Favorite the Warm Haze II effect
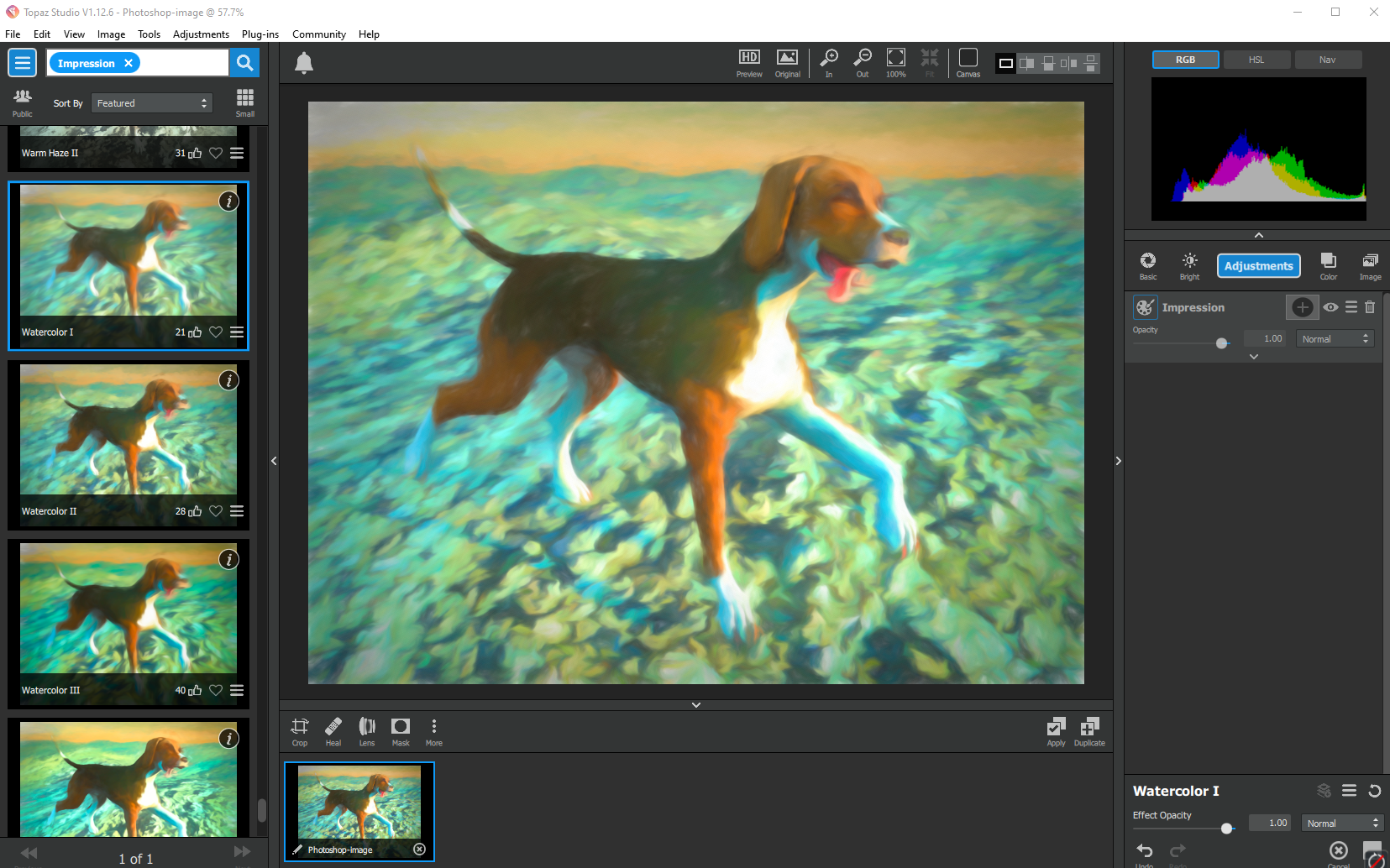 (x=216, y=153)
